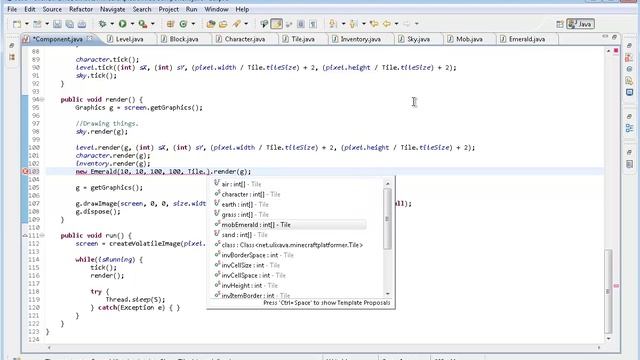Close the Component.java tab
The height and width of the screenshot is (360, 640).
coord(89,38)
